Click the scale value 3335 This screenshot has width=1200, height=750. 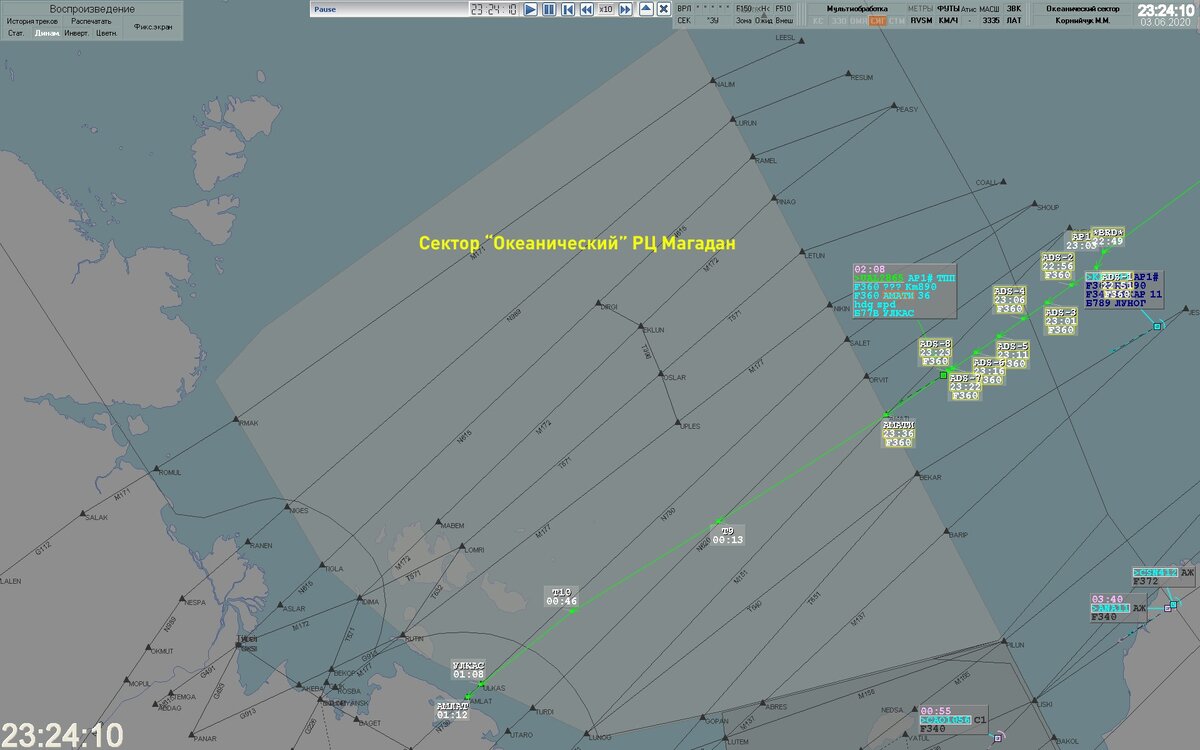(x=990, y=20)
